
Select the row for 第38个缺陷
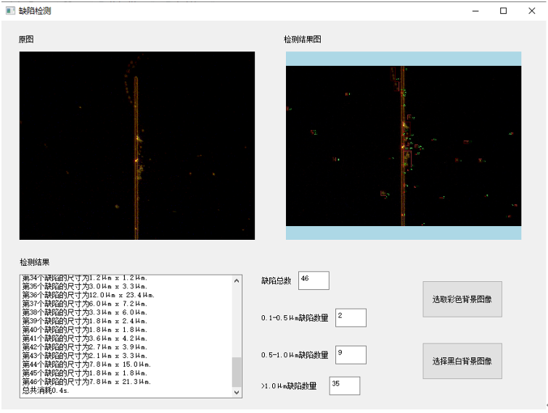[85, 312]
